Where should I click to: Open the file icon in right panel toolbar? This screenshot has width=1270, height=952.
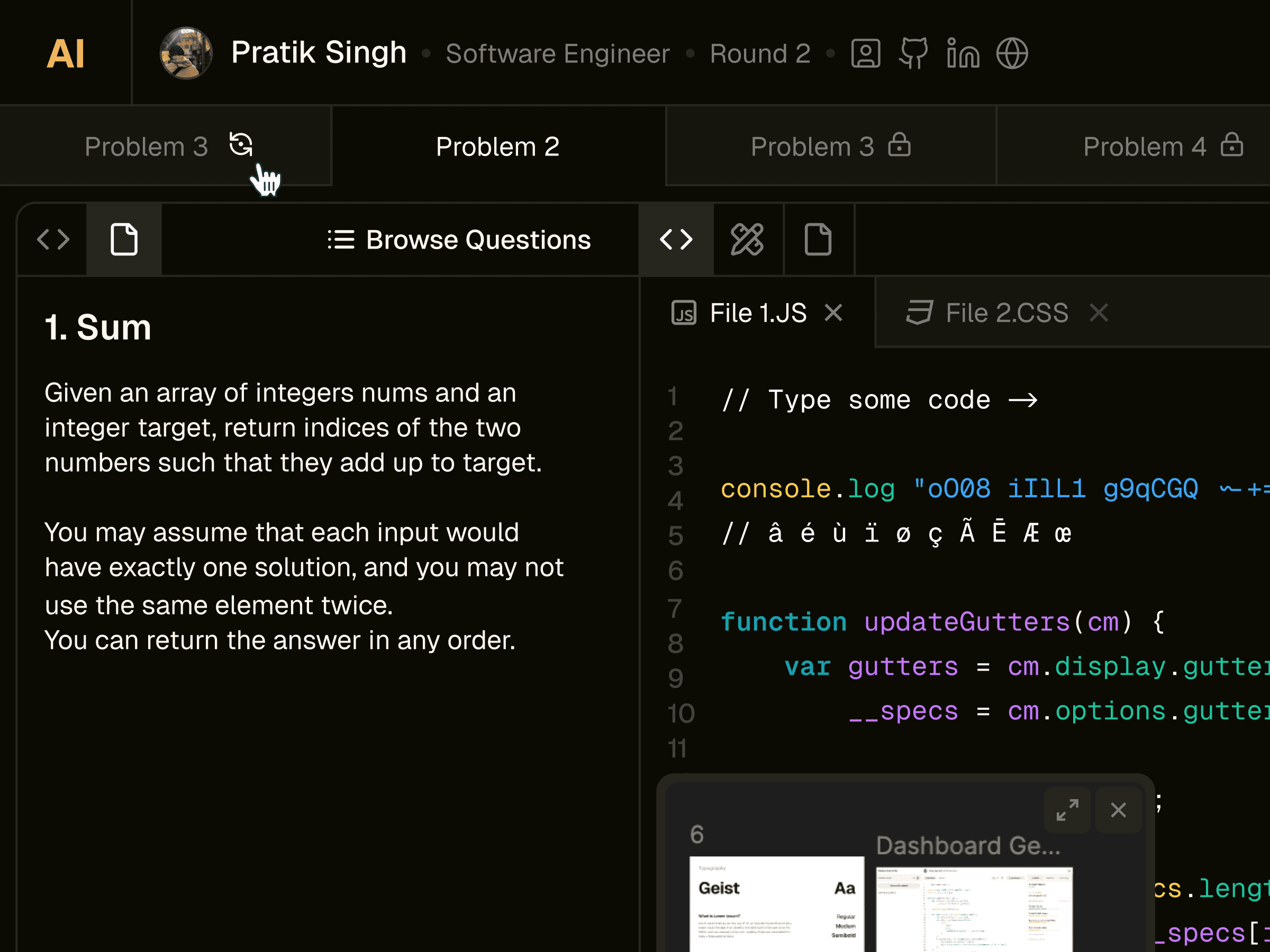(818, 239)
